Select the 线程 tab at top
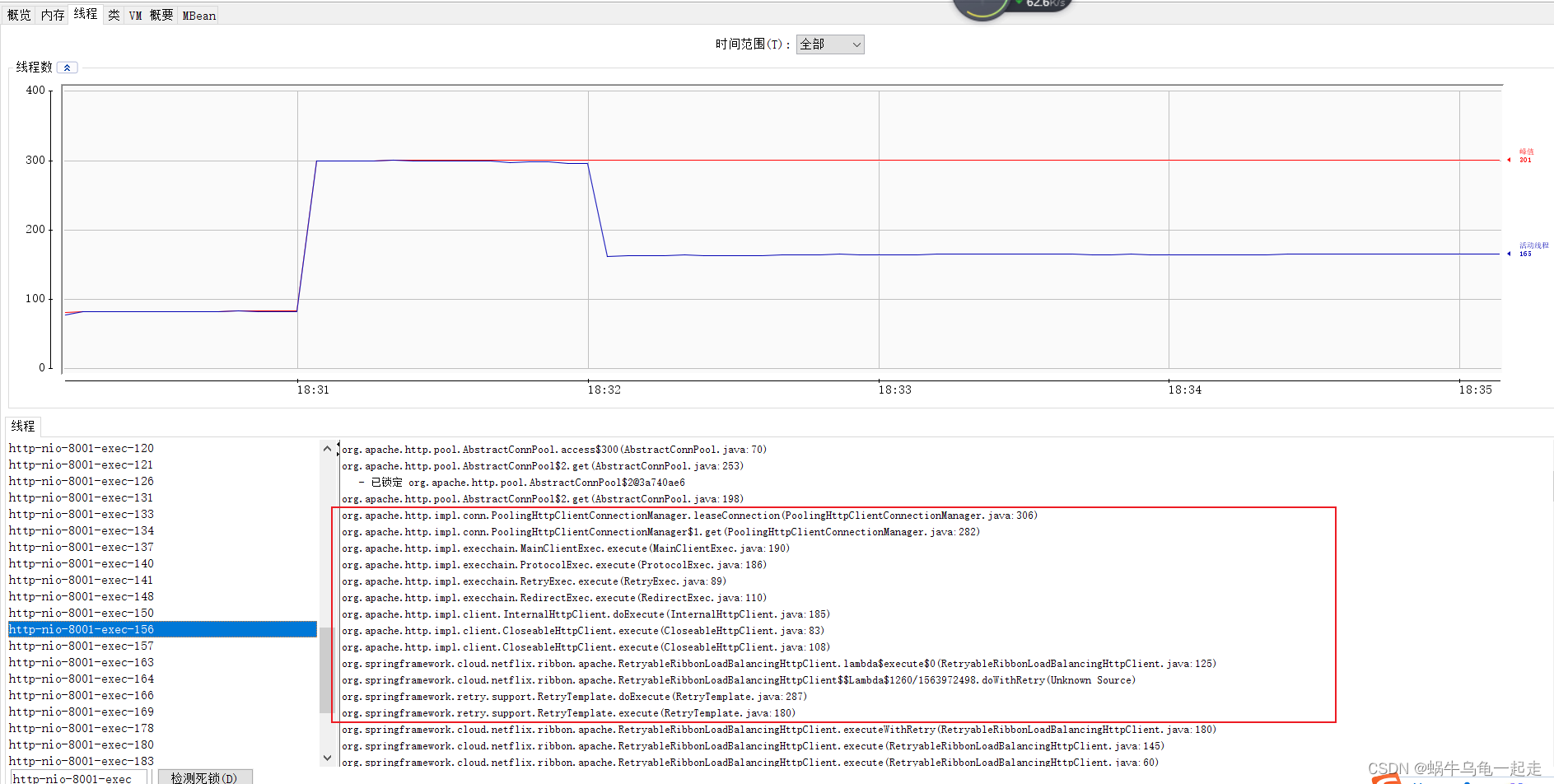Image resolution: width=1554 pixels, height=784 pixels. (x=86, y=13)
